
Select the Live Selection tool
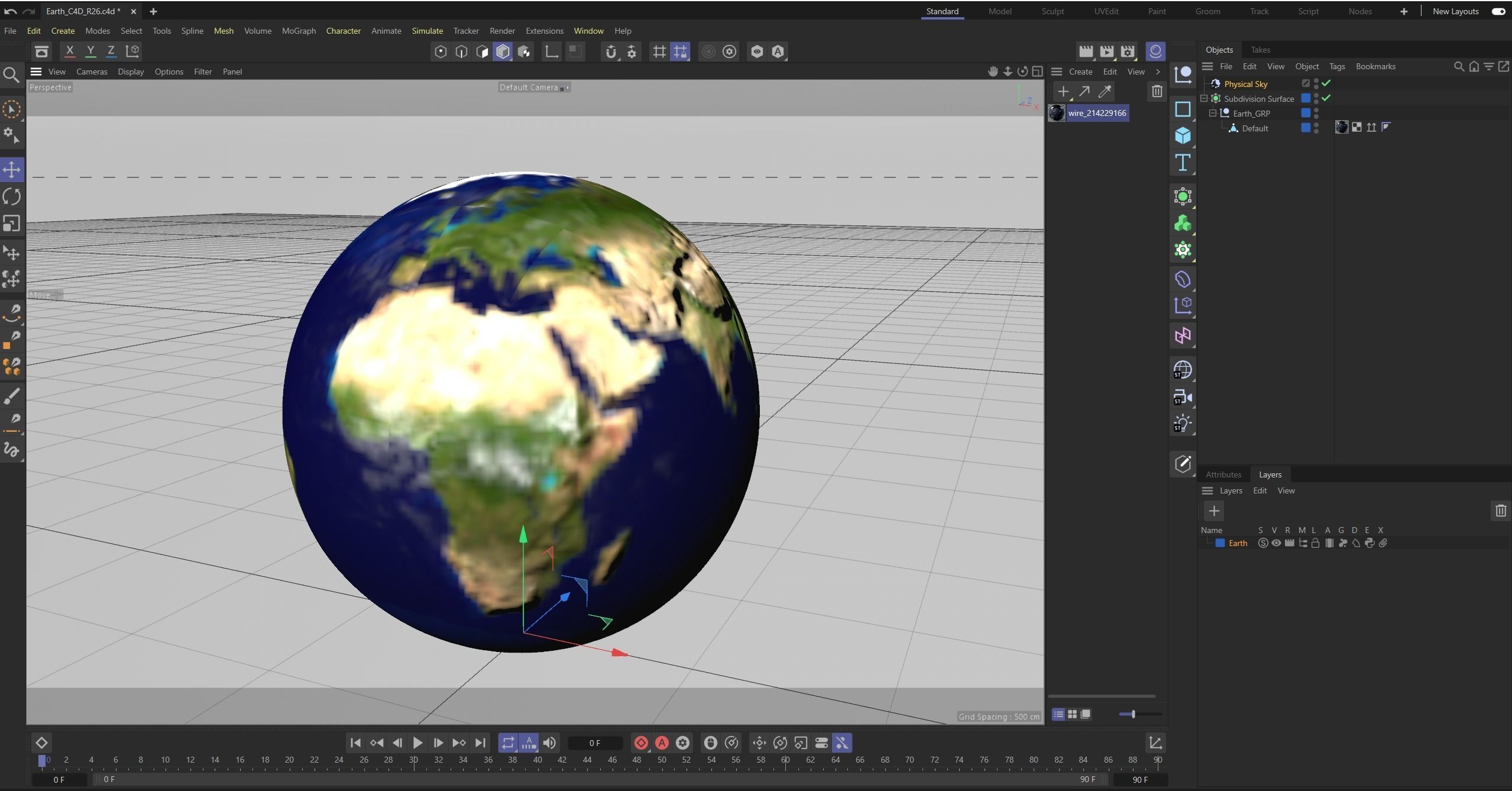click(12, 109)
